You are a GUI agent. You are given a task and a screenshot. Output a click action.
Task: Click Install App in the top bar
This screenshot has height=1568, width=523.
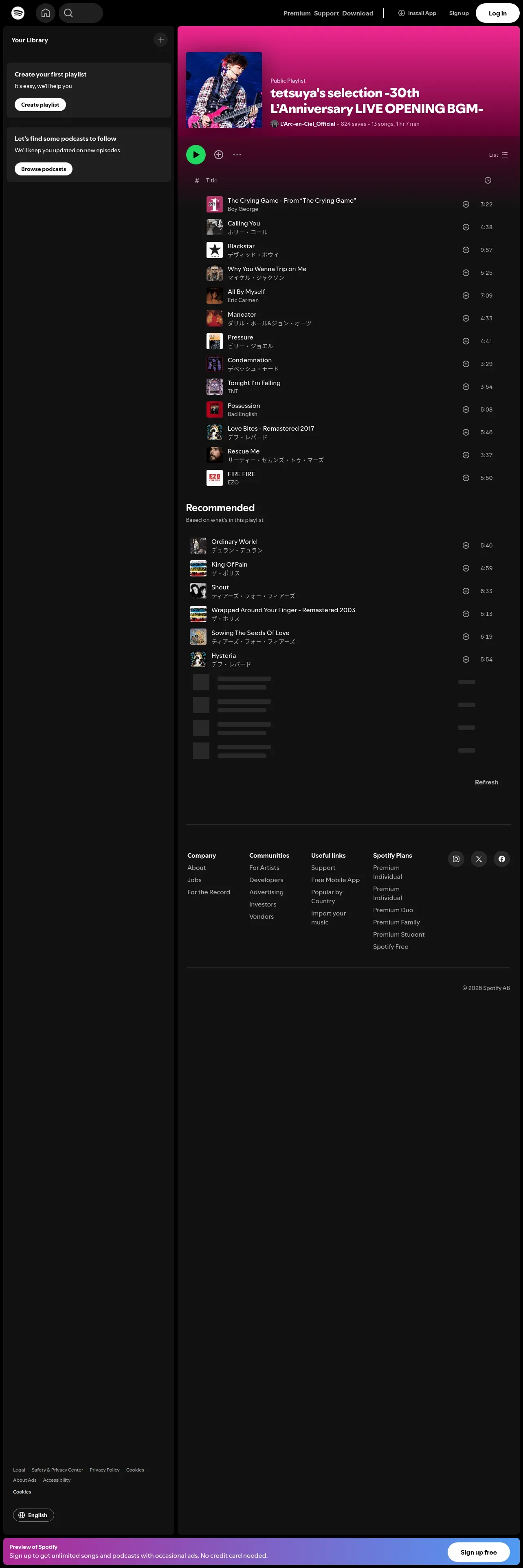click(x=417, y=13)
